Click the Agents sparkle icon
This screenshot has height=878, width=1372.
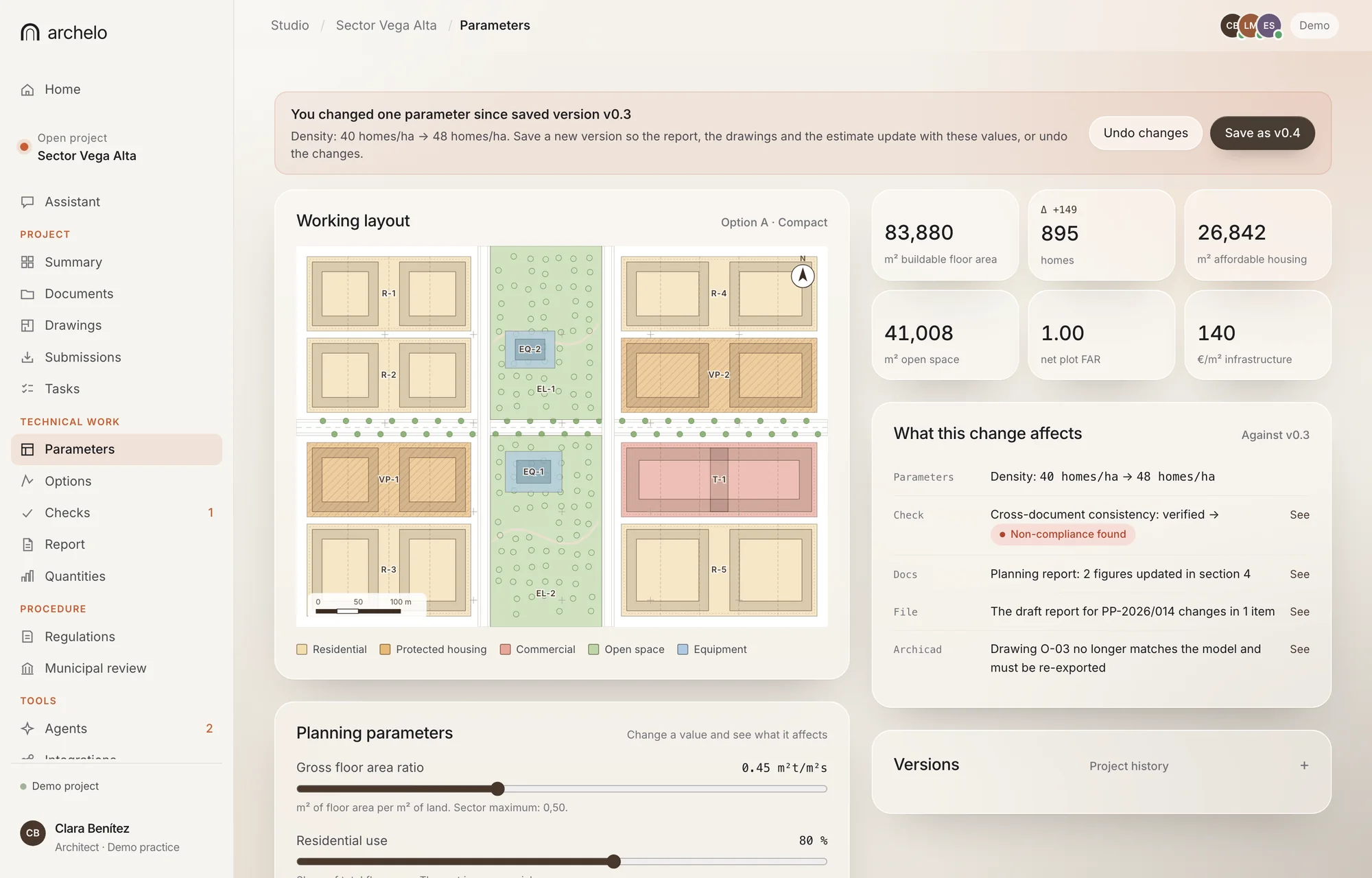(27, 728)
